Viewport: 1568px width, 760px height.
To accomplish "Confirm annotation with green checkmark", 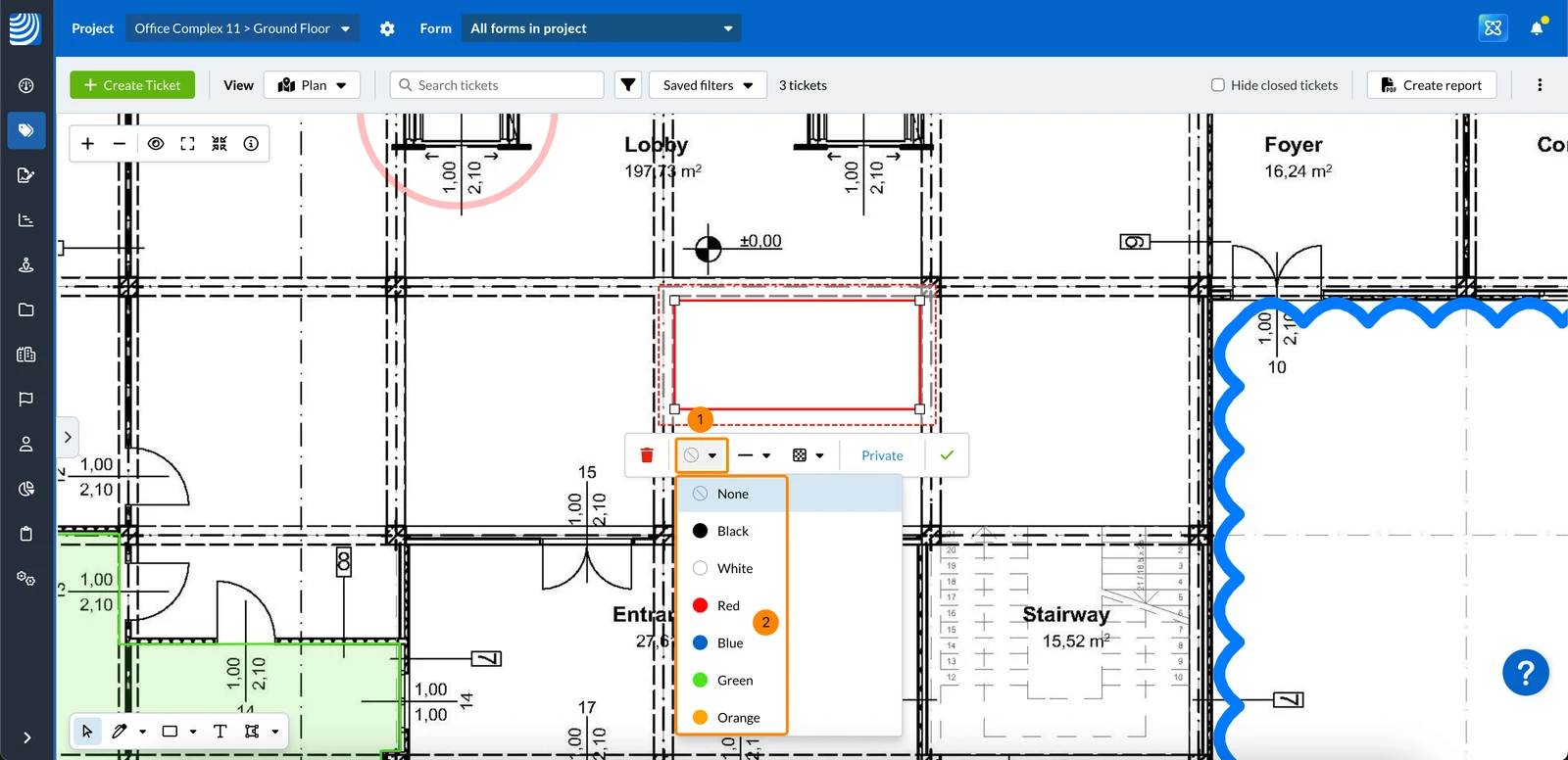I will (x=947, y=455).
